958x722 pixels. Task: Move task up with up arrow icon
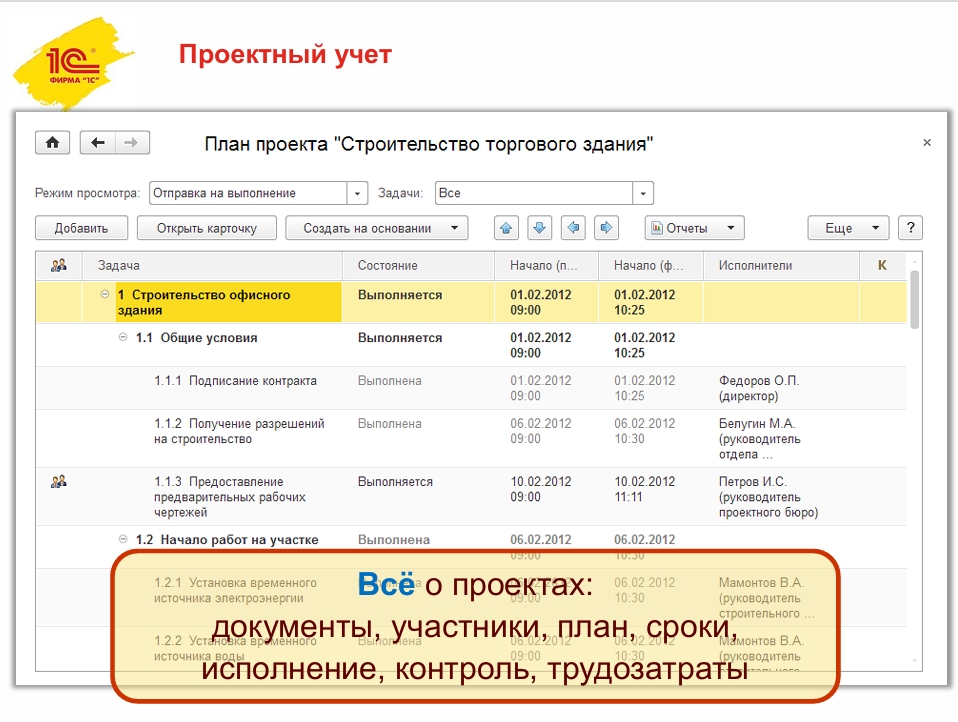(x=507, y=228)
